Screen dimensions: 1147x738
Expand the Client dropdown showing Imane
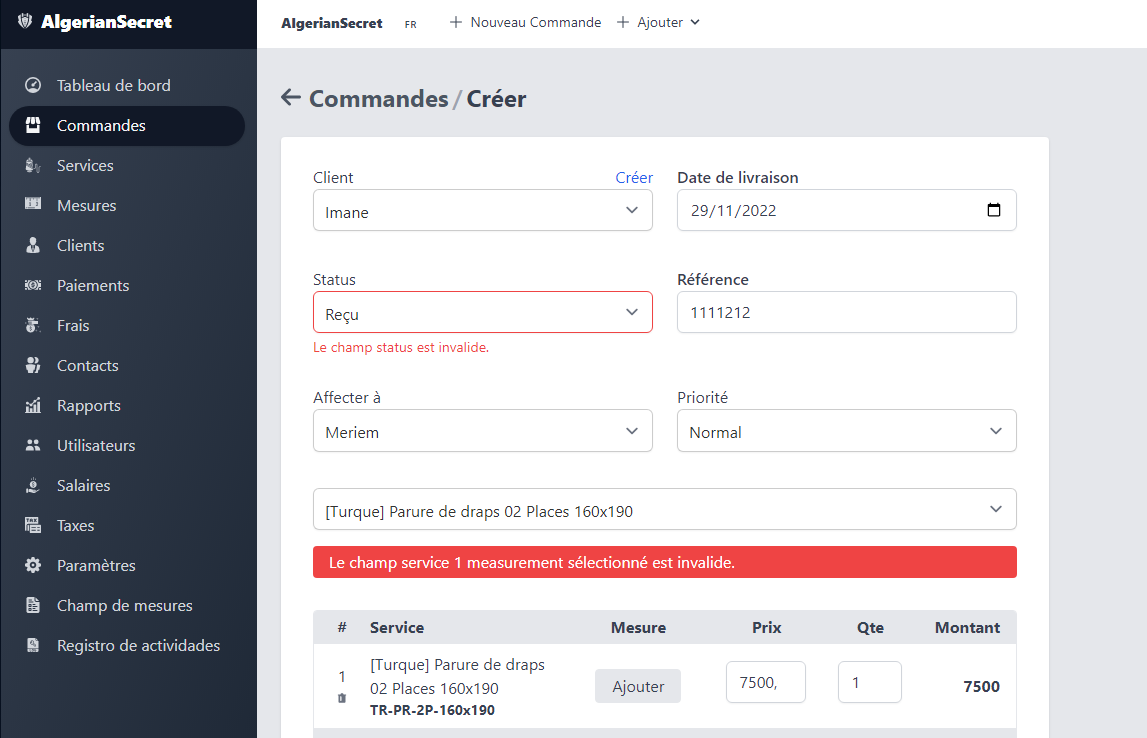pyautogui.click(x=483, y=211)
